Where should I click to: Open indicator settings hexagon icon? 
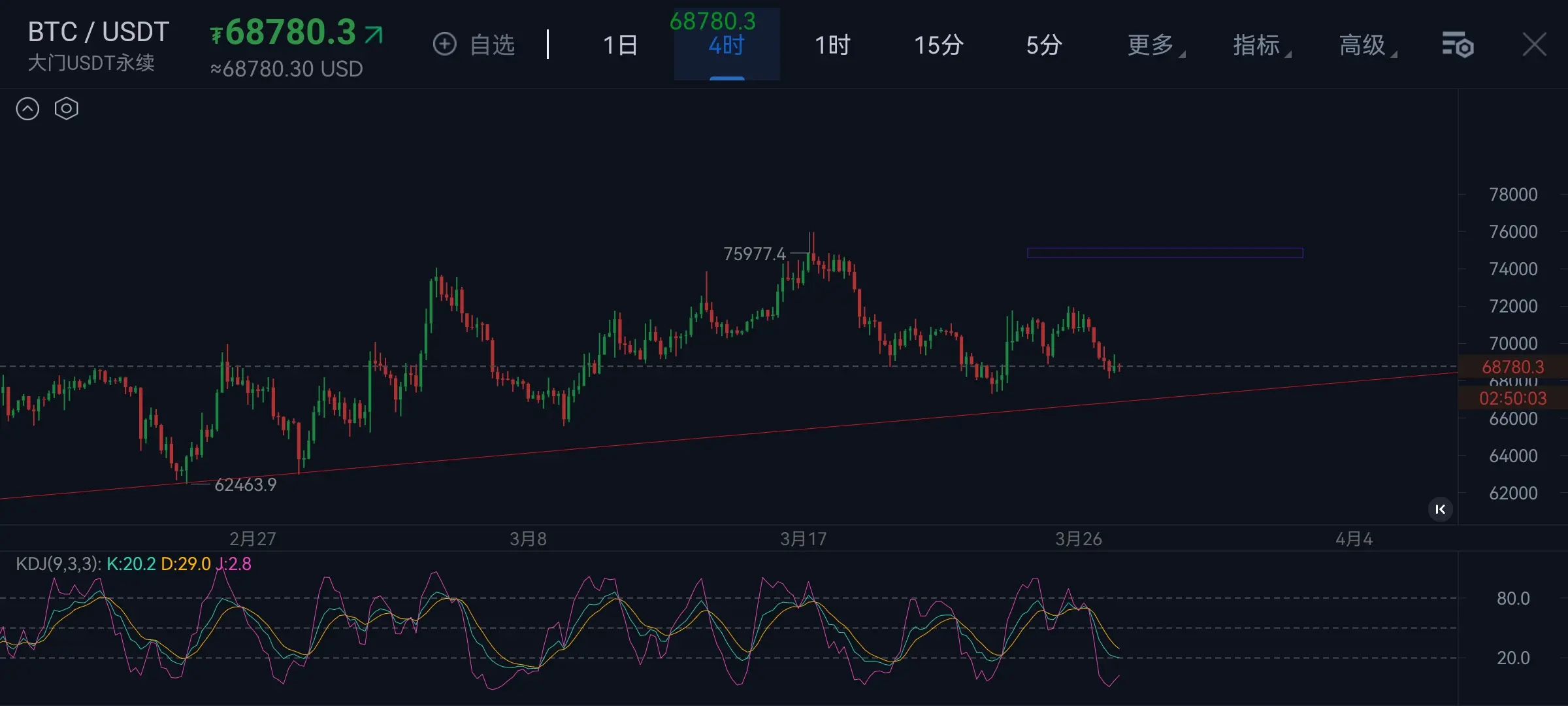(x=66, y=109)
